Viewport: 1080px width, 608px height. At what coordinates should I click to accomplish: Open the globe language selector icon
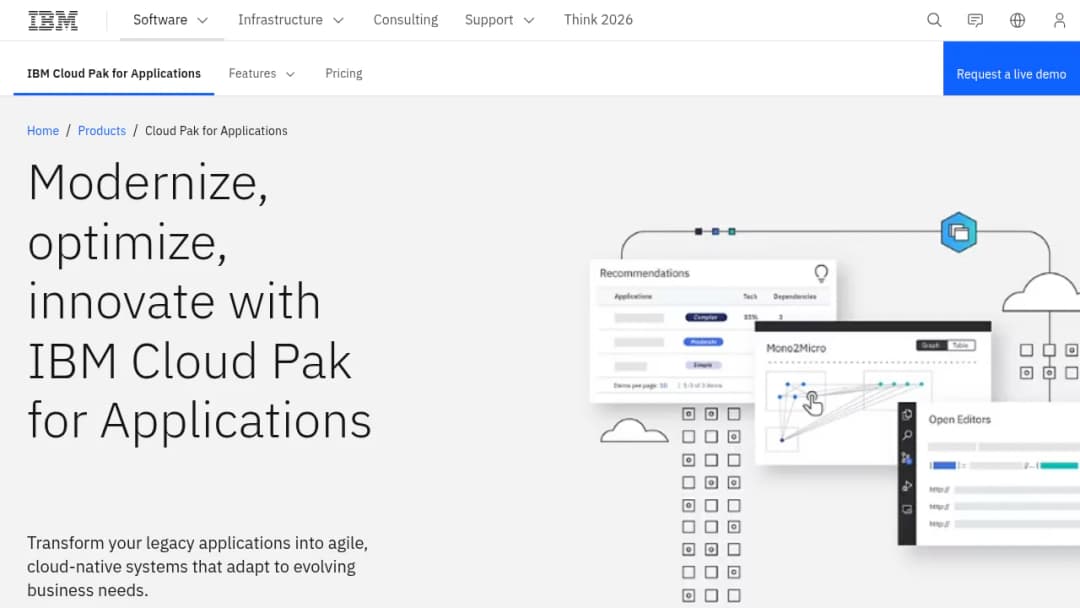coord(1017,20)
